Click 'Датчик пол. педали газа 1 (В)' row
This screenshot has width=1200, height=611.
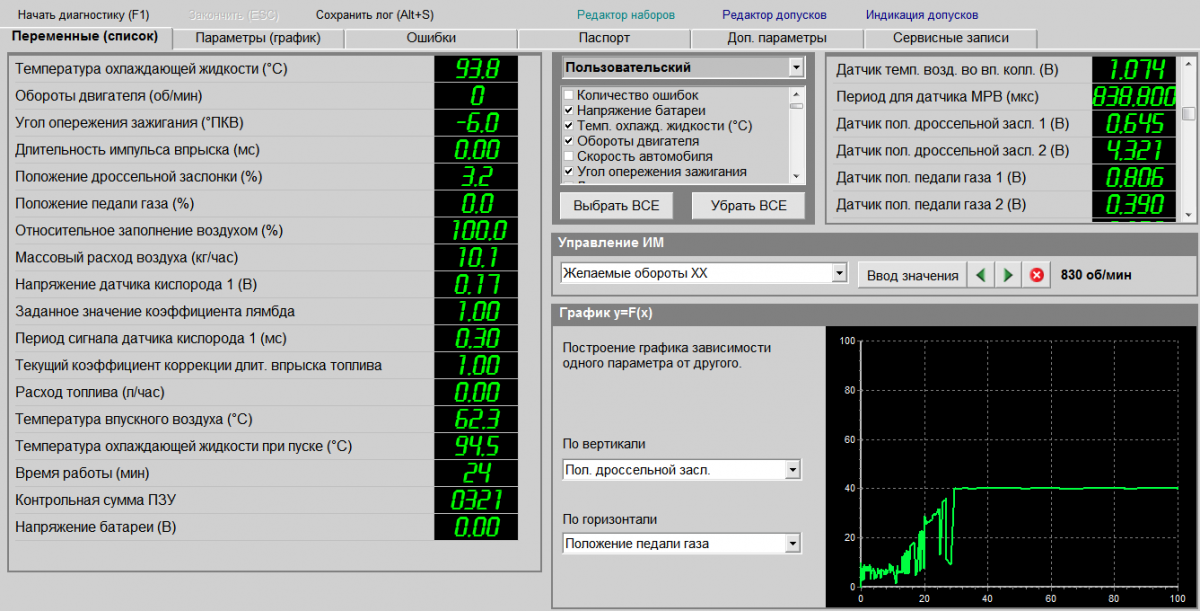point(1004,178)
